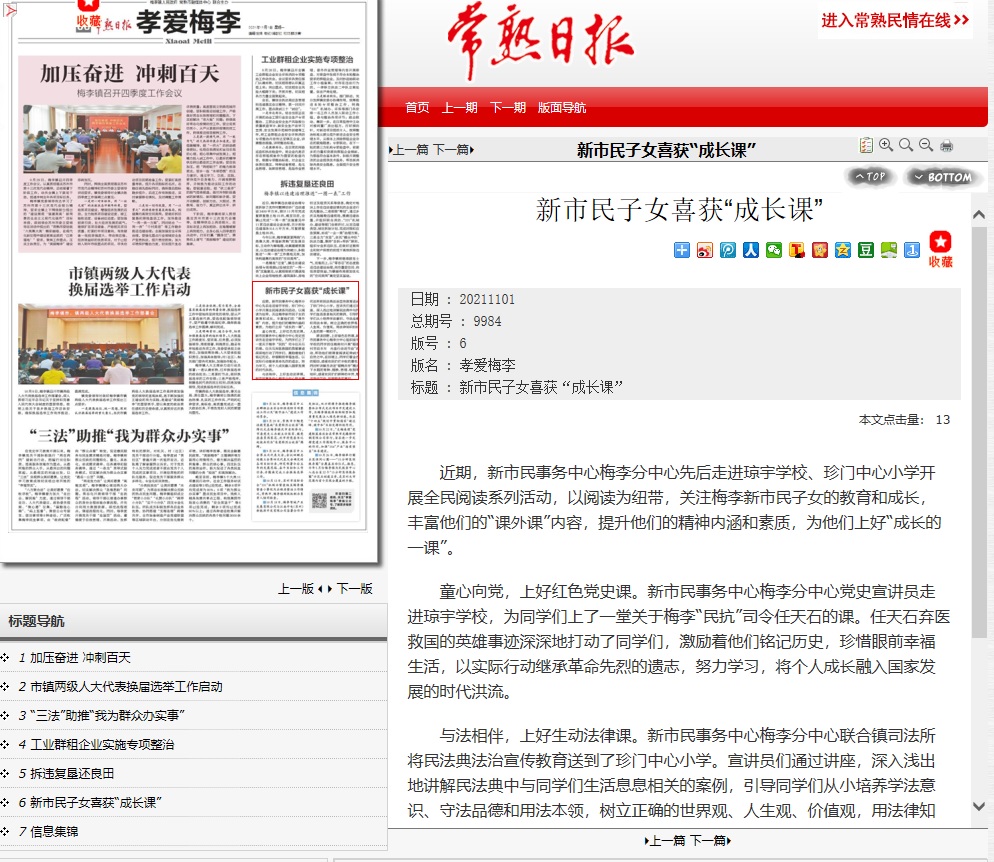Click the article scrollbar up arrow
994x862 pixels.
[979, 215]
